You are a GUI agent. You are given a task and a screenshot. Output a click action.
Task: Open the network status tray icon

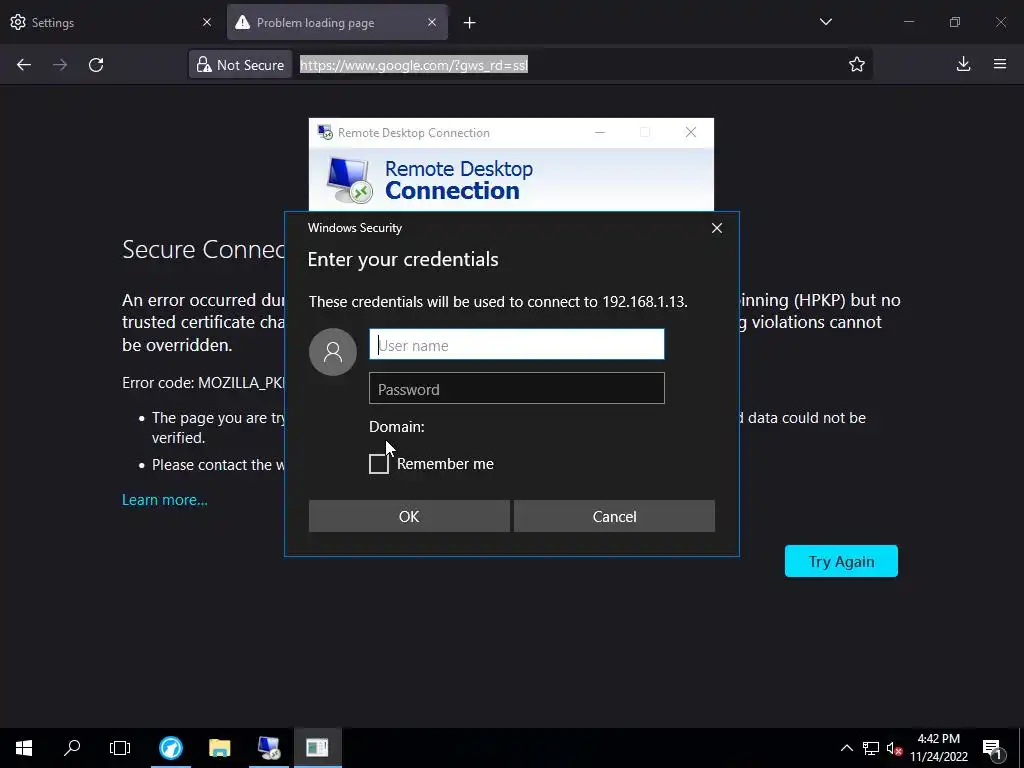871,748
